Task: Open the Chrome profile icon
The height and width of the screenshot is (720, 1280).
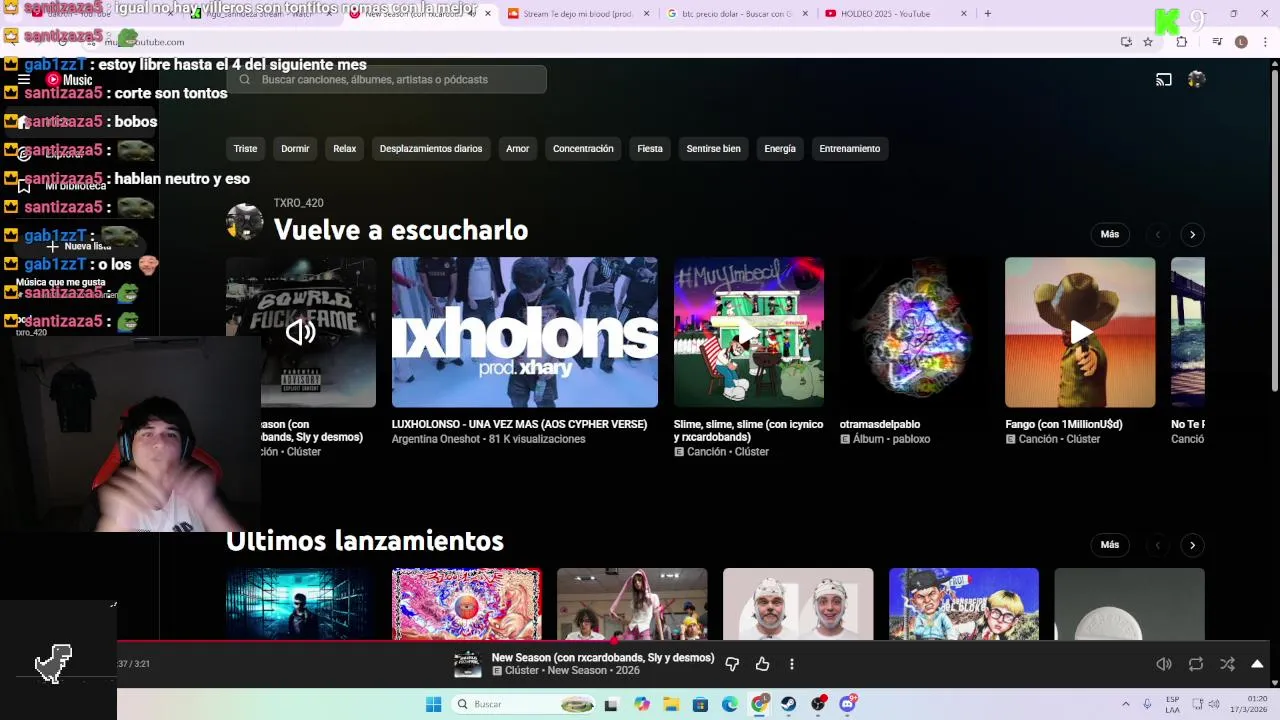Action: pyautogui.click(x=1241, y=42)
